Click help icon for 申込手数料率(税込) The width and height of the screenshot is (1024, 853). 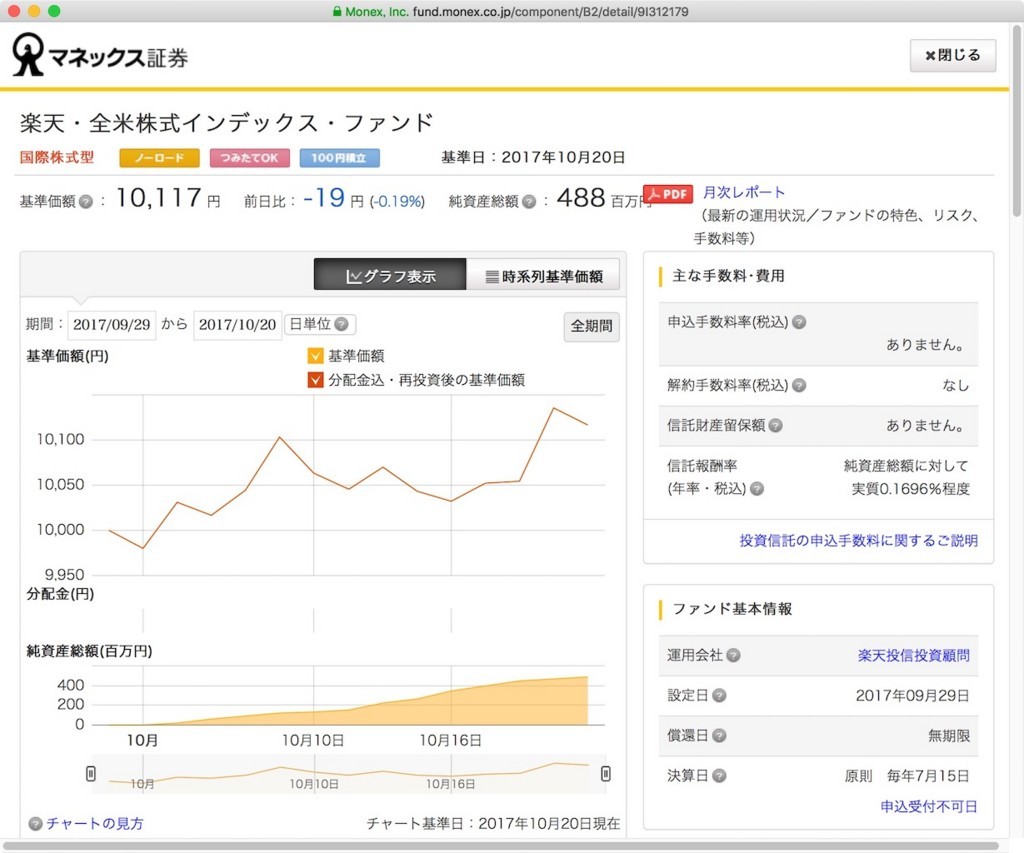799,322
